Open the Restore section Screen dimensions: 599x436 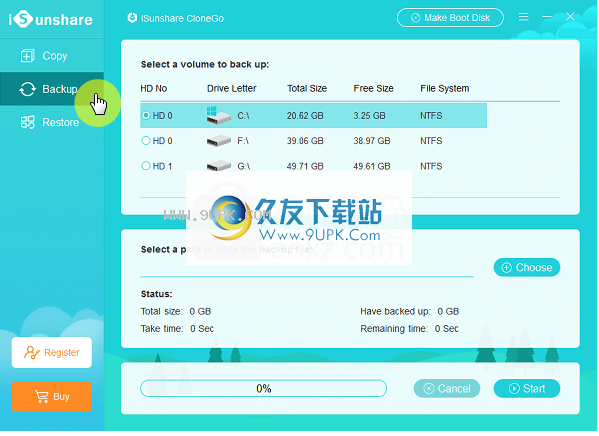[x=52, y=122]
